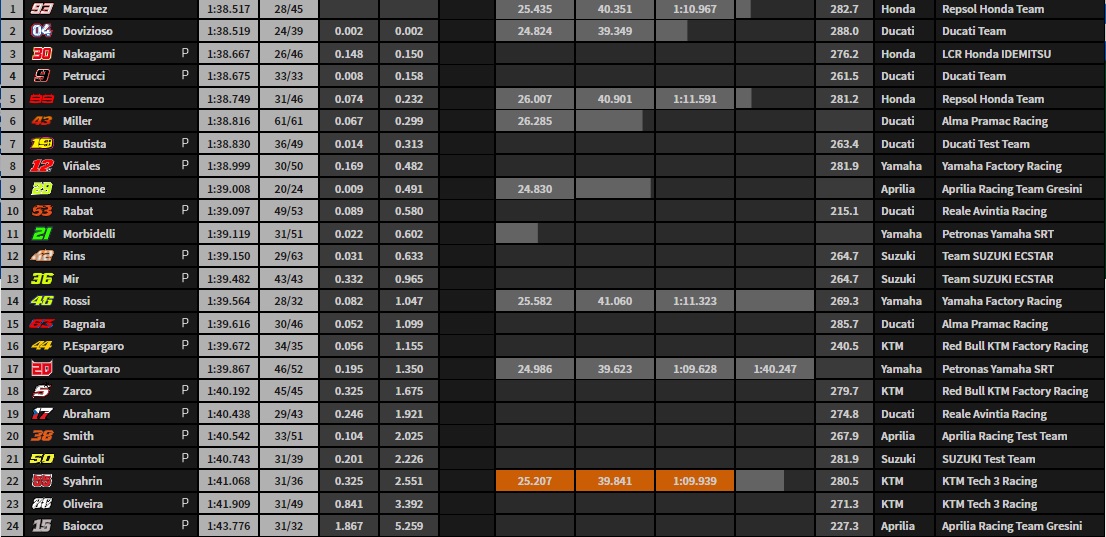Click Abraham's number 17 badge
The image size is (1106, 537).
(x=42, y=414)
